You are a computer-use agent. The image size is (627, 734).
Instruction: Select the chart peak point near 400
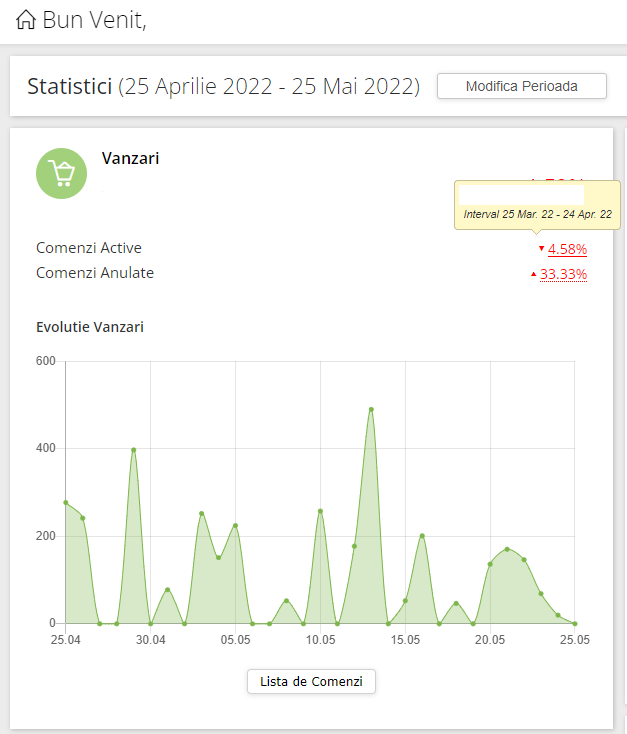(133, 450)
